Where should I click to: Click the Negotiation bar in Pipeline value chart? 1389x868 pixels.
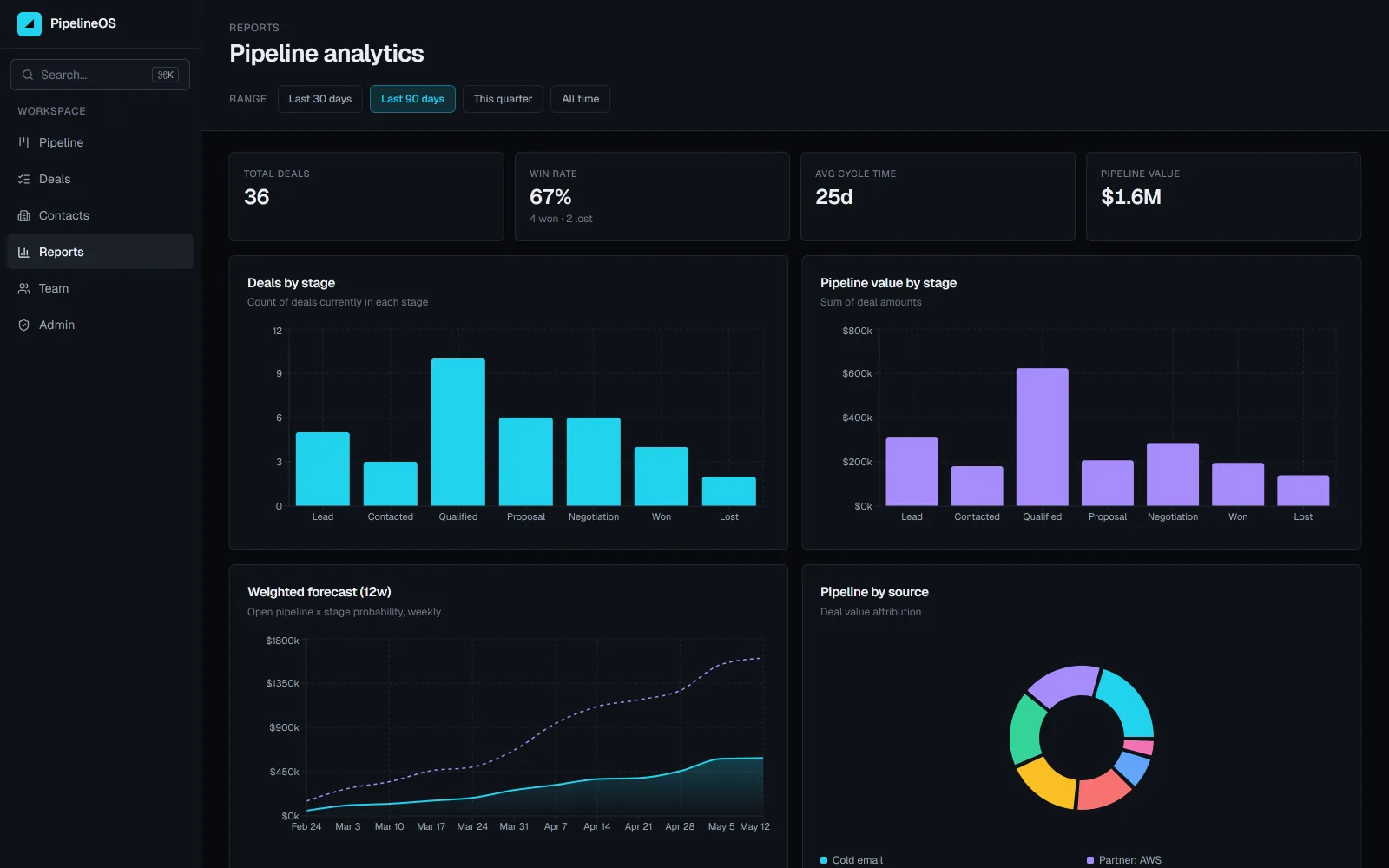1173,475
